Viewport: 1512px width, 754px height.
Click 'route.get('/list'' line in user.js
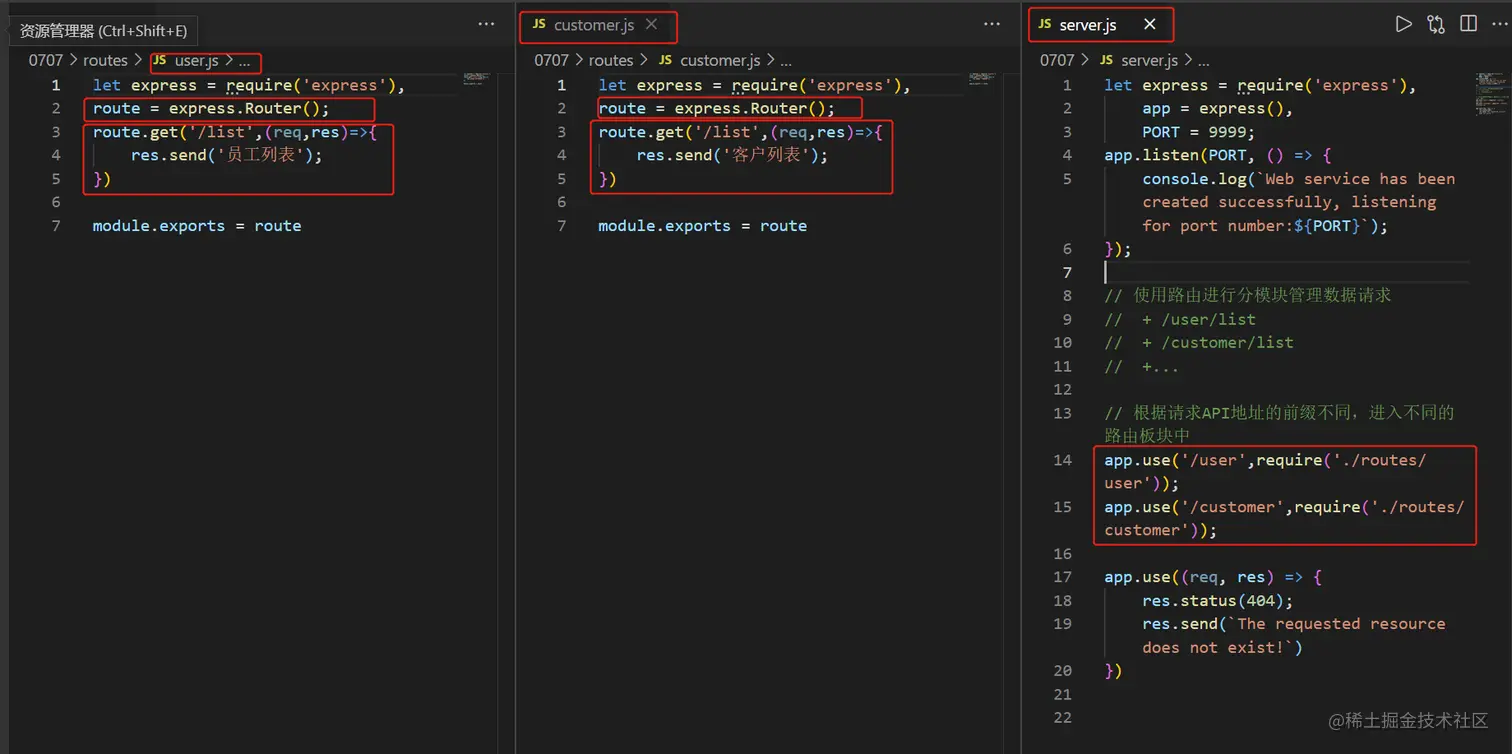tap(235, 132)
